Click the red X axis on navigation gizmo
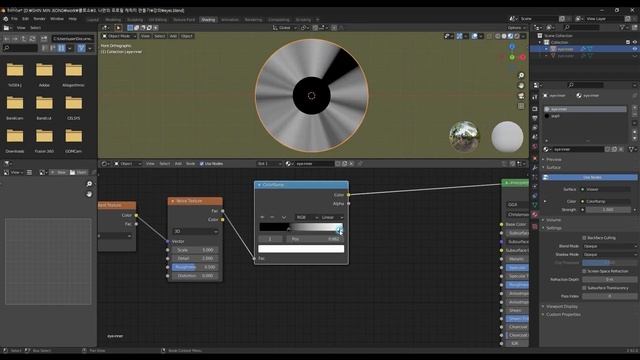This screenshot has width=640, height=360. click(x=522, y=57)
